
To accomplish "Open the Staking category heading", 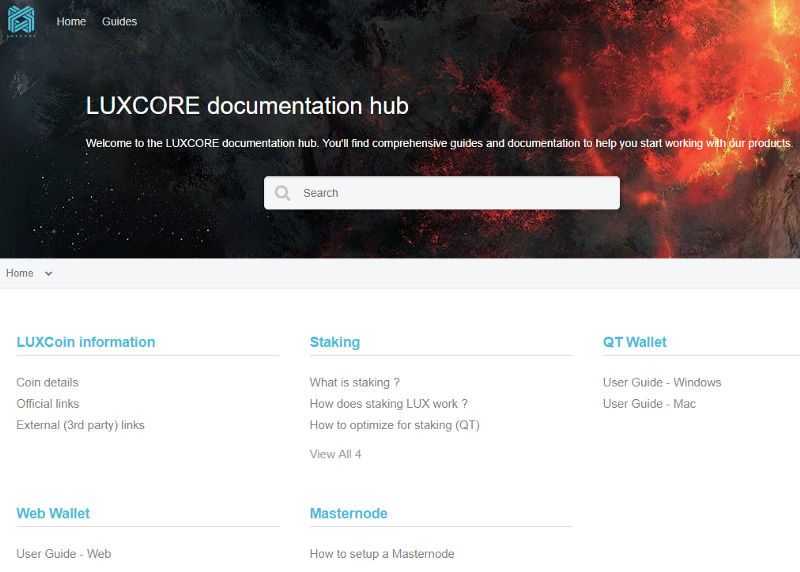I will point(335,342).
